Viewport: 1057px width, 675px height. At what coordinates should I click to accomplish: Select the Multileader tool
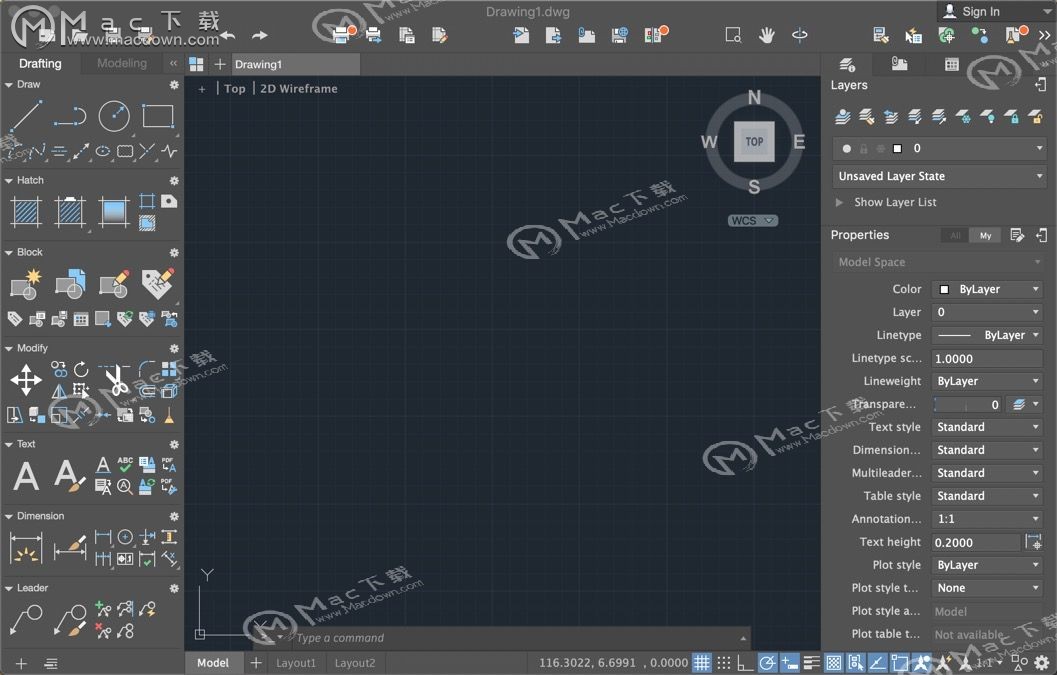click(26, 620)
